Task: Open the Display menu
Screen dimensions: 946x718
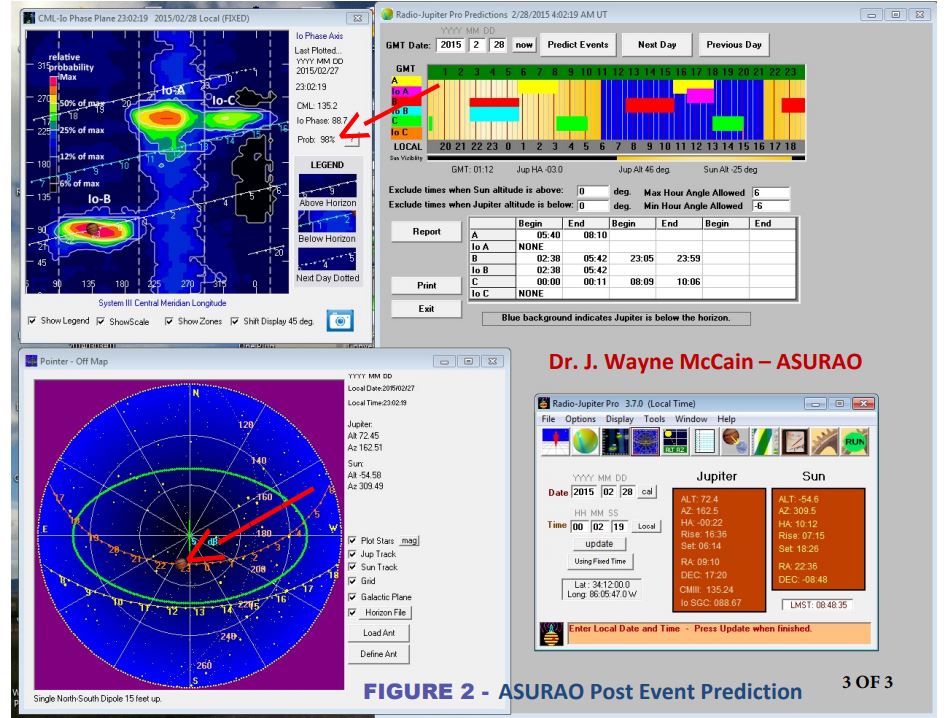Action: (620, 419)
